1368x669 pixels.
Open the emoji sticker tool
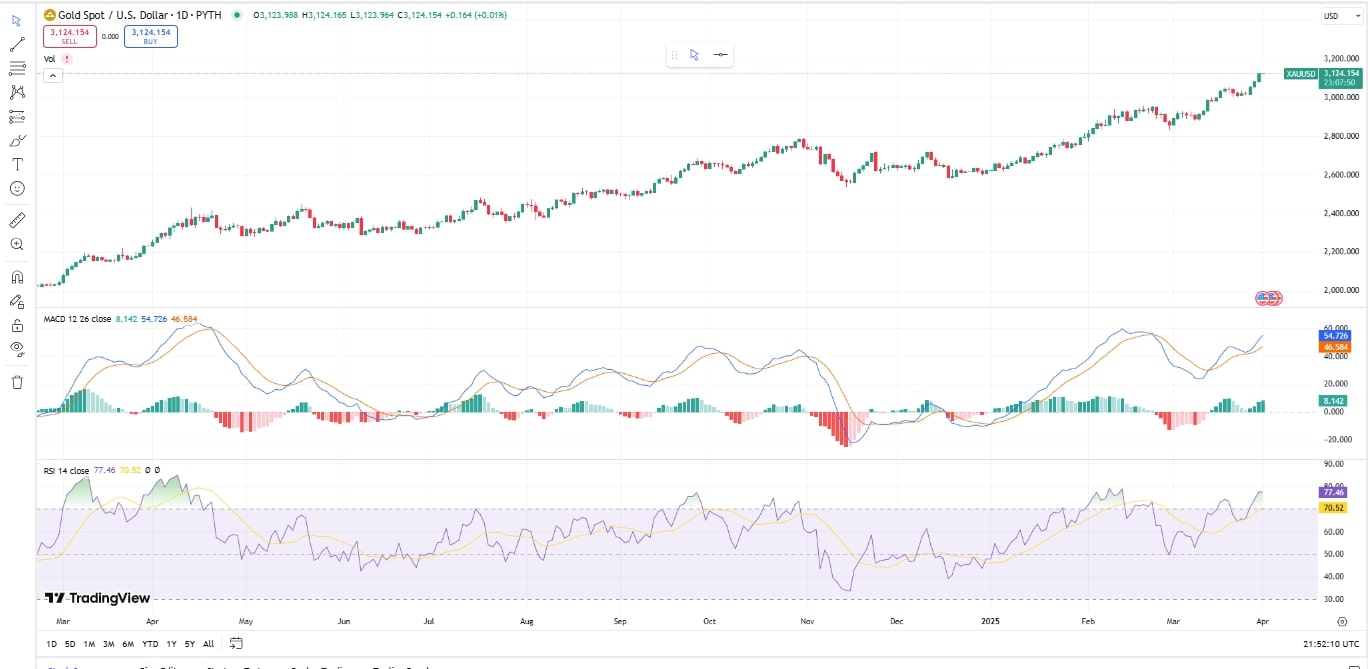(x=17, y=188)
